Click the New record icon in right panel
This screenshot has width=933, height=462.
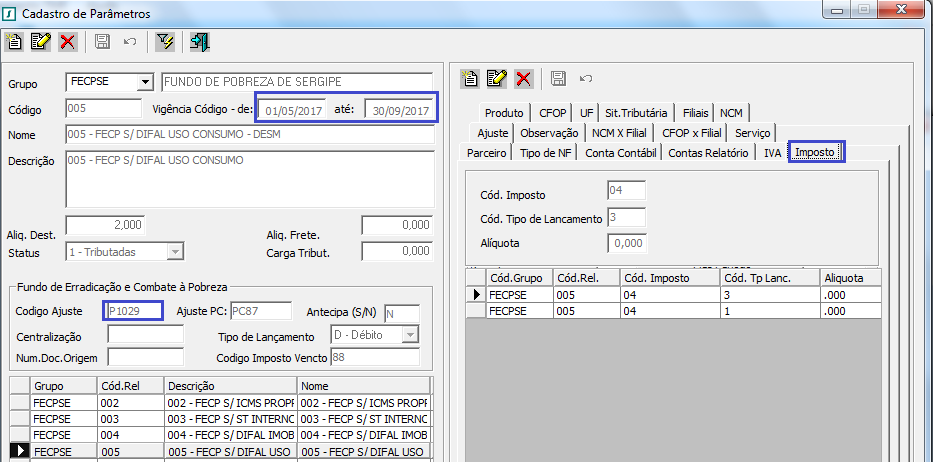(x=470, y=78)
